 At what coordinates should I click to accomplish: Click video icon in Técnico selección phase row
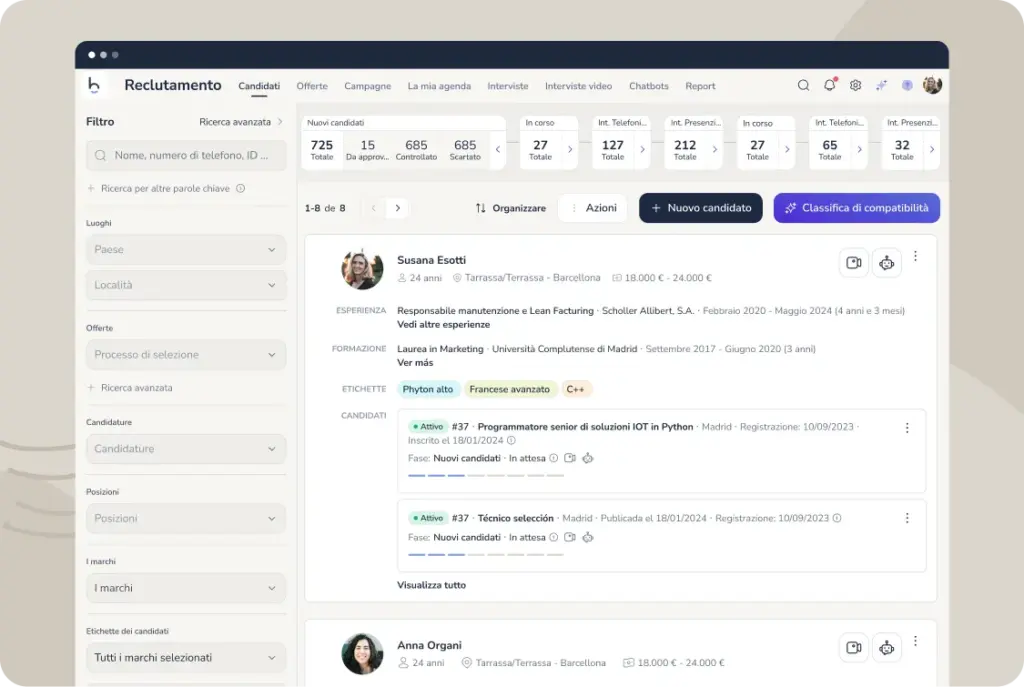click(x=569, y=537)
